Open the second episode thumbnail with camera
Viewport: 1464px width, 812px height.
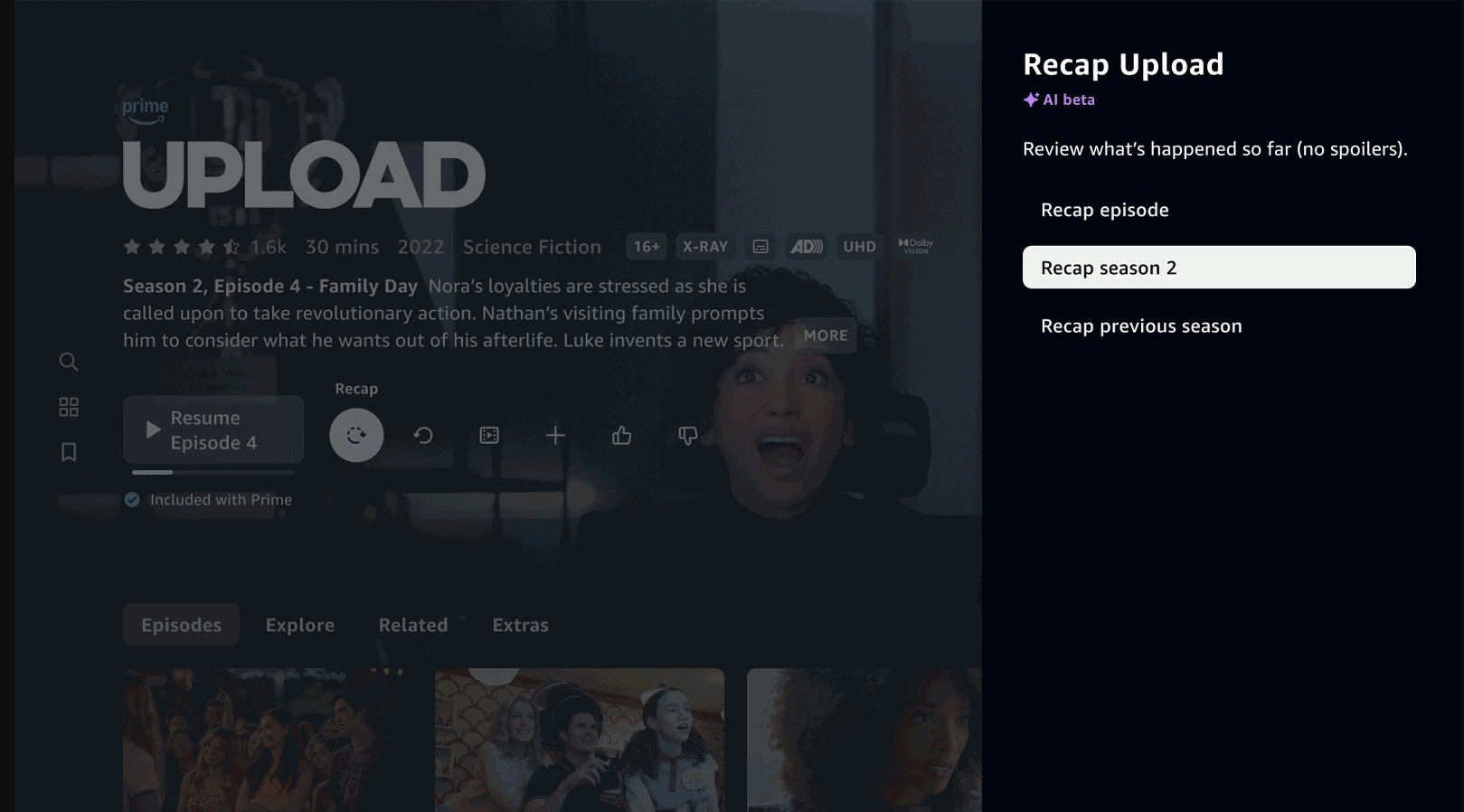click(x=580, y=741)
